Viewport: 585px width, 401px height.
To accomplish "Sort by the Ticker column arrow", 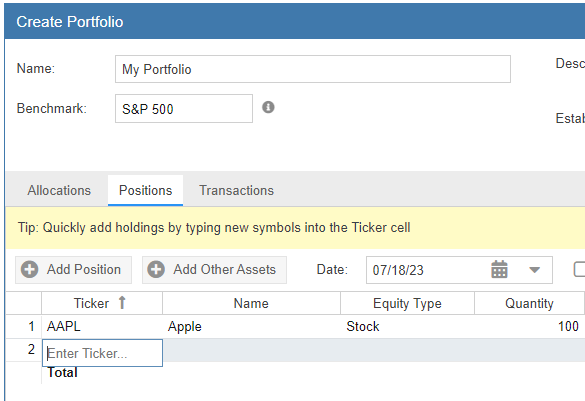I will coord(122,303).
